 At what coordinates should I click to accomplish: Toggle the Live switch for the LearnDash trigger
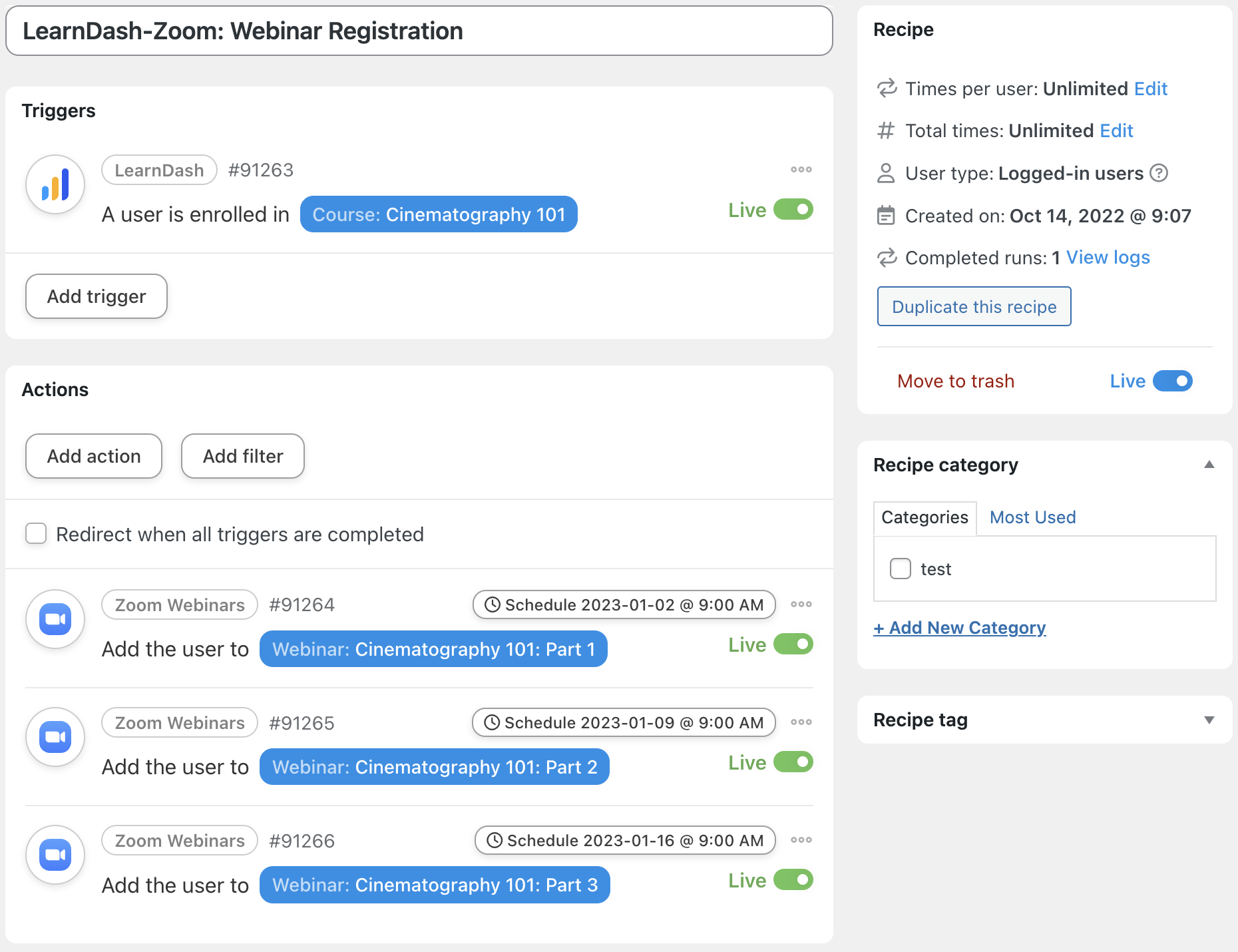click(793, 210)
